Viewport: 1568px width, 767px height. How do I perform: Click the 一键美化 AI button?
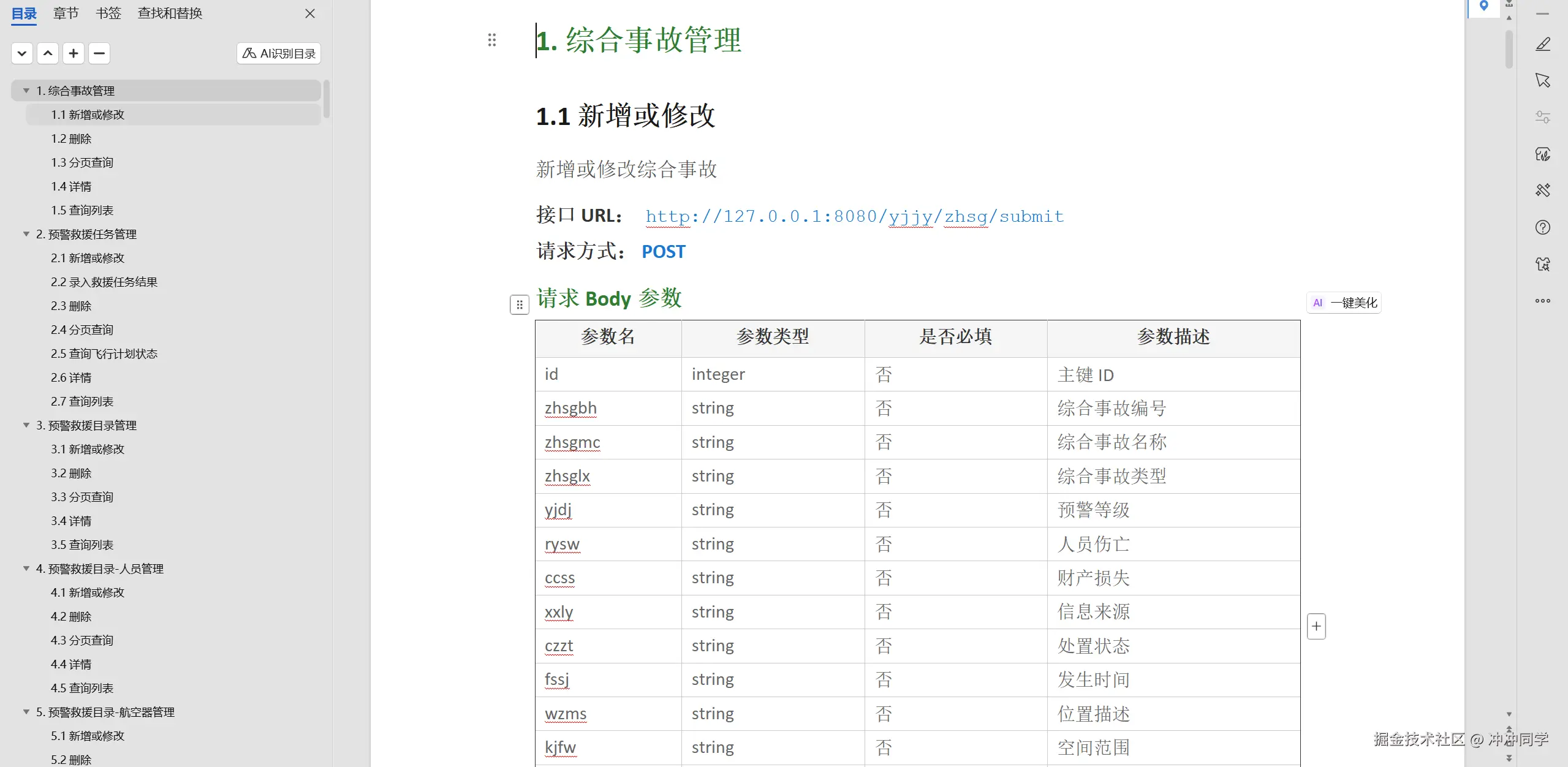pyautogui.click(x=1344, y=303)
